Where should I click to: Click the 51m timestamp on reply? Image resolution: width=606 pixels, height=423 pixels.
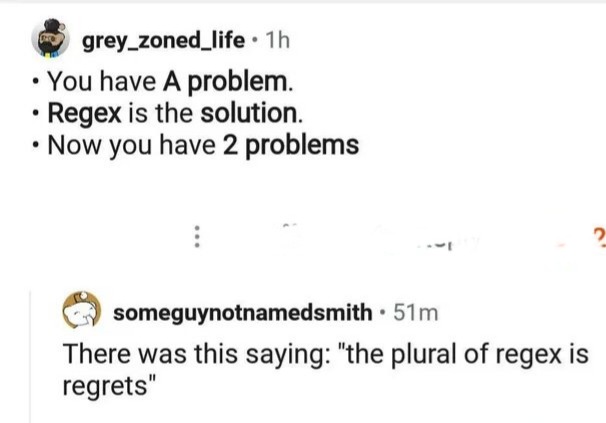click(416, 312)
